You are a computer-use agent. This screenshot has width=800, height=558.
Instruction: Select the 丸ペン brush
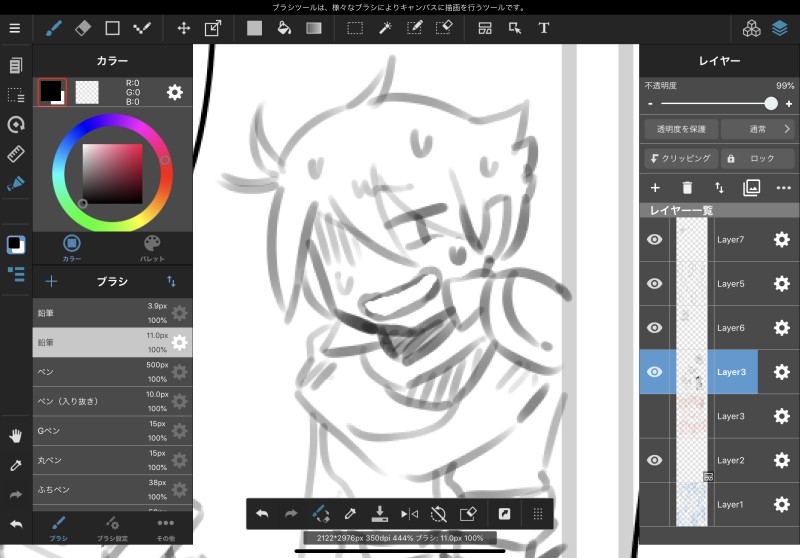point(112,461)
